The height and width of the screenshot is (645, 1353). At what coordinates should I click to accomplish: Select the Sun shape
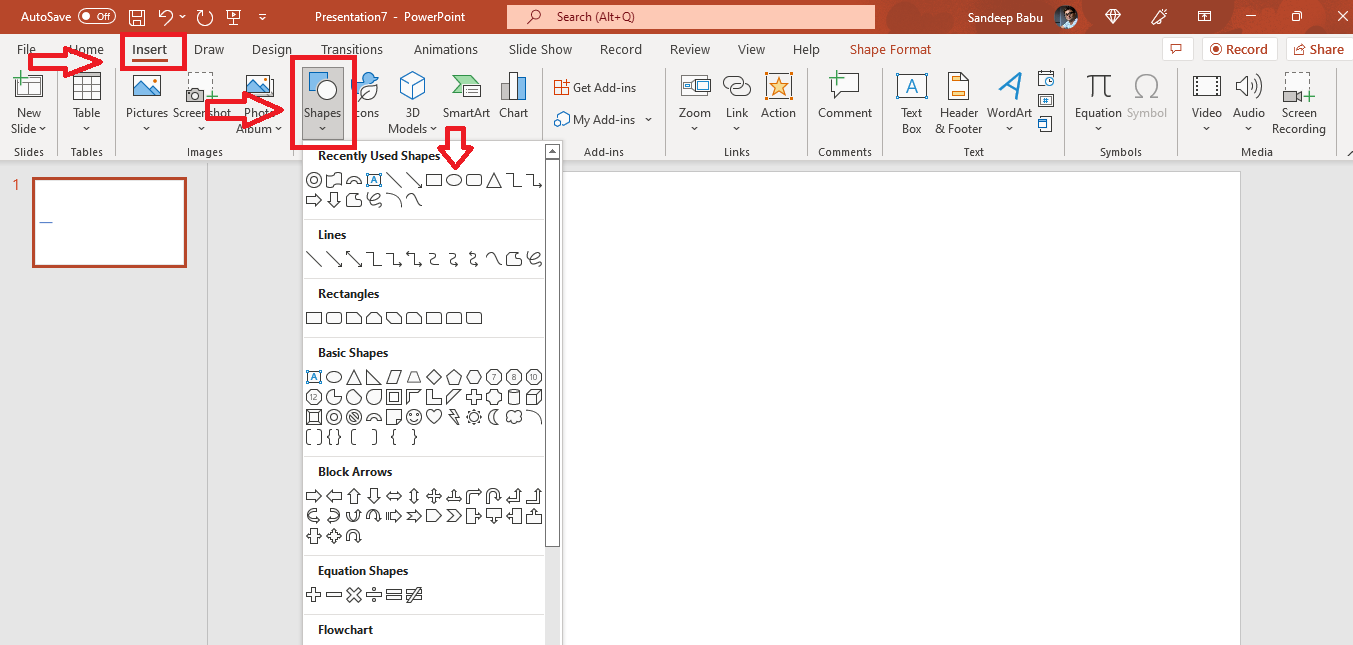474,417
